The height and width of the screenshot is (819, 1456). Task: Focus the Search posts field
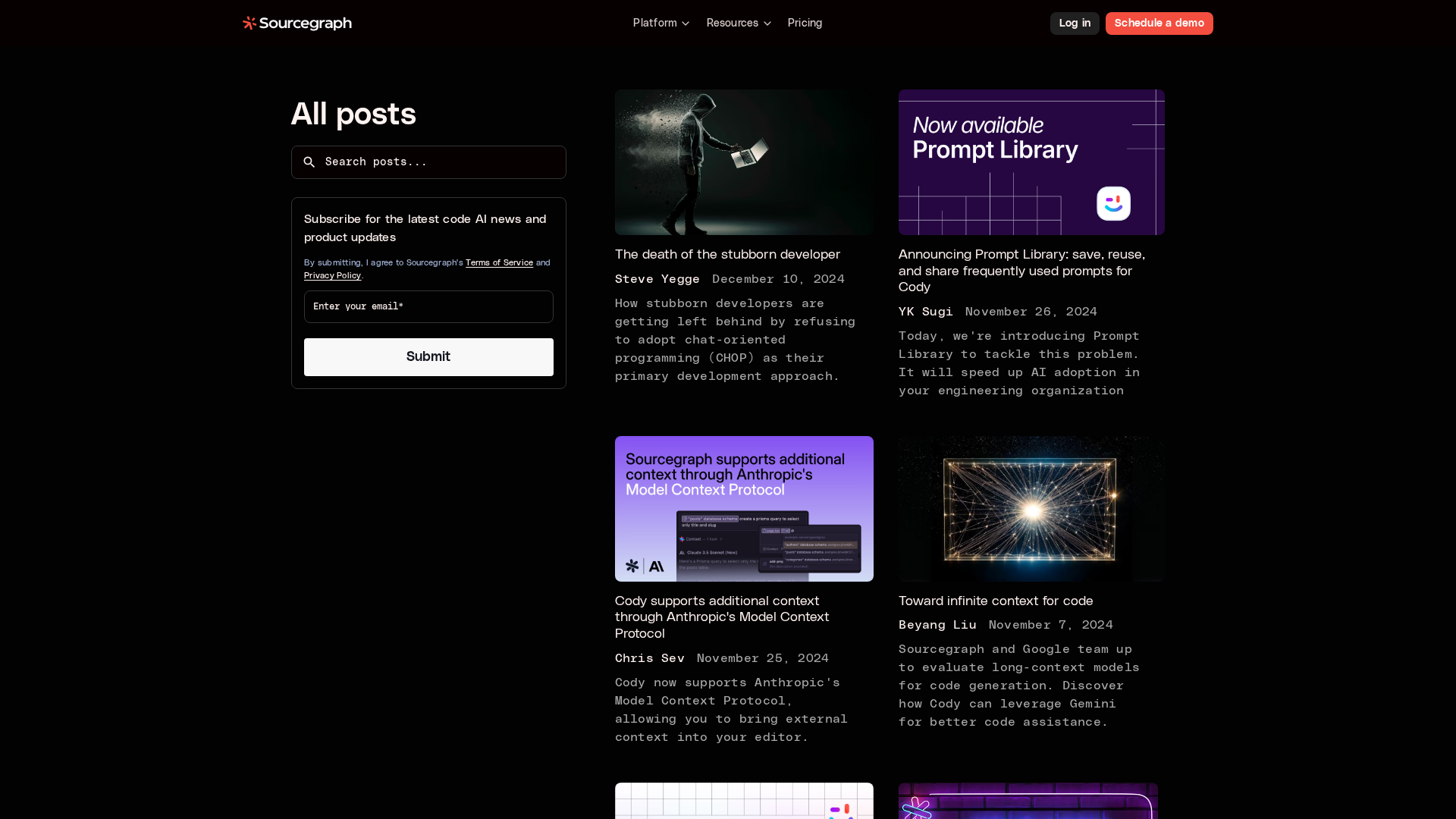point(440,162)
